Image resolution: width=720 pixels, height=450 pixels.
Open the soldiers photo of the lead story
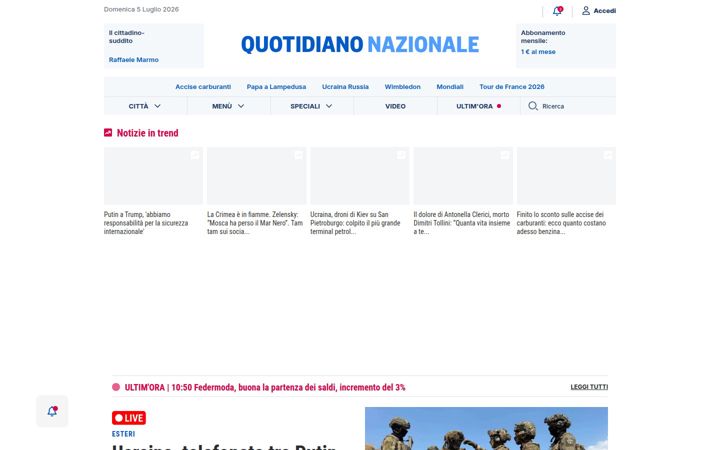click(x=486, y=428)
